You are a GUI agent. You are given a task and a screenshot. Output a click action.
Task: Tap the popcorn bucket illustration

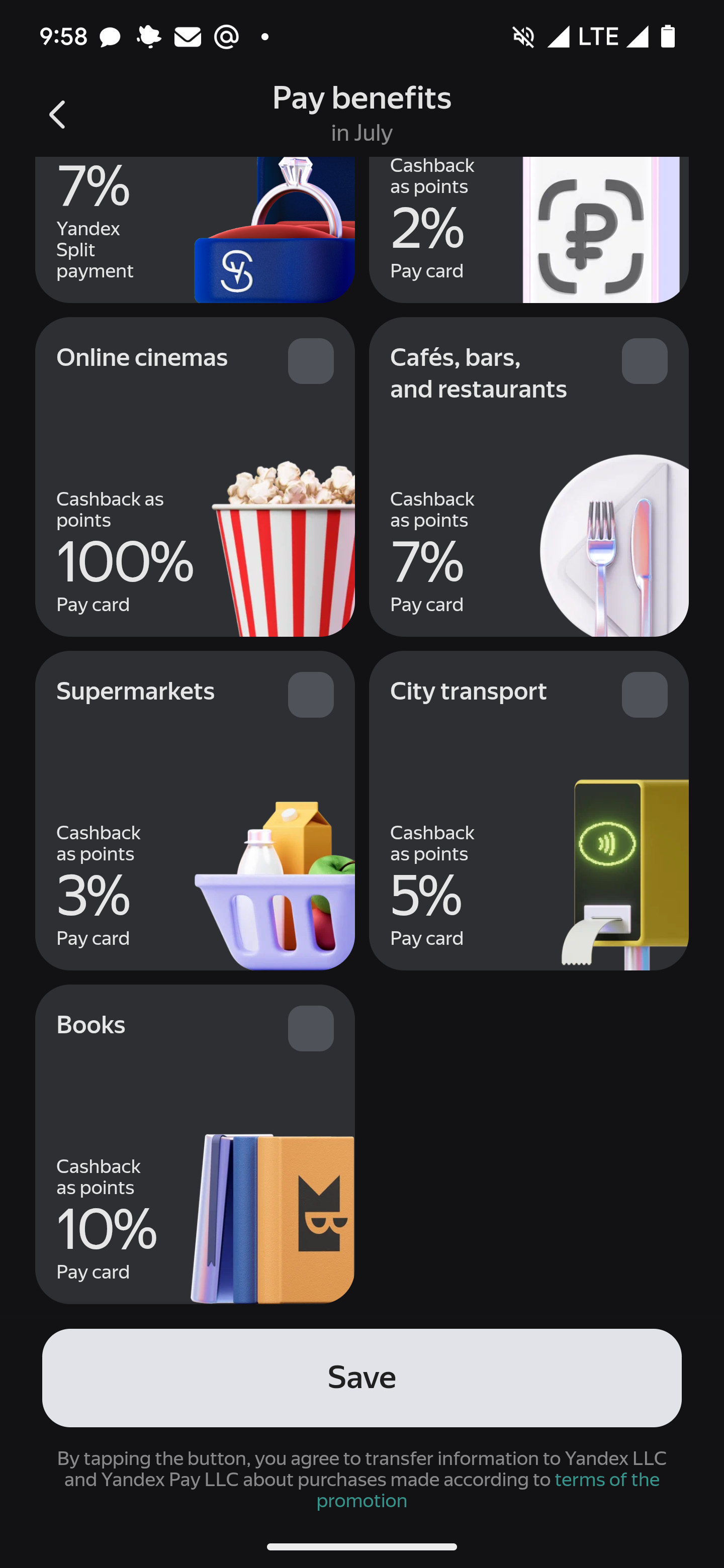[x=284, y=548]
